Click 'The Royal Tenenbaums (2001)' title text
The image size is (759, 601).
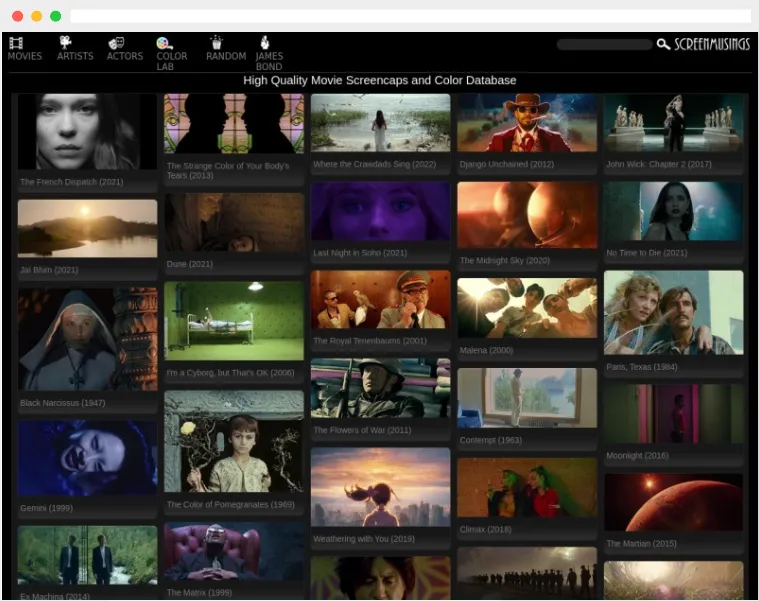coord(370,341)
